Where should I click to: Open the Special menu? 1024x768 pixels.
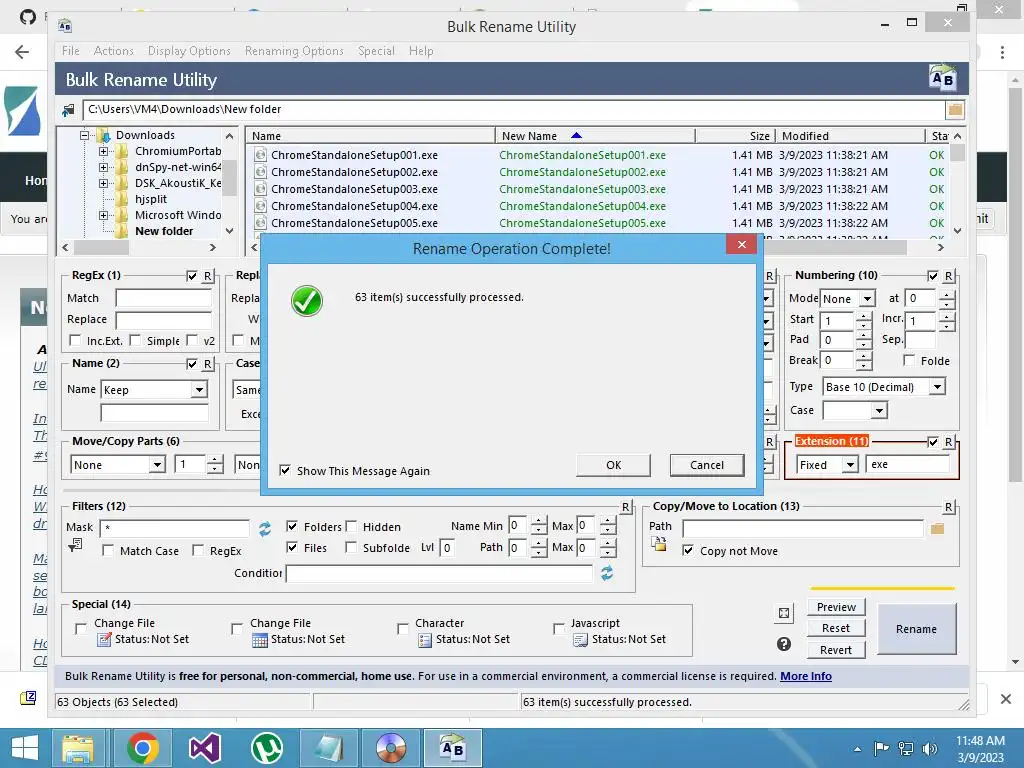(x=376, y=51)
